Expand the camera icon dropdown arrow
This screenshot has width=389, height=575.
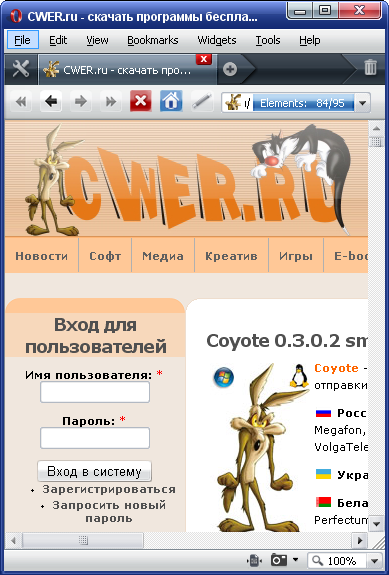coord(296,560)
